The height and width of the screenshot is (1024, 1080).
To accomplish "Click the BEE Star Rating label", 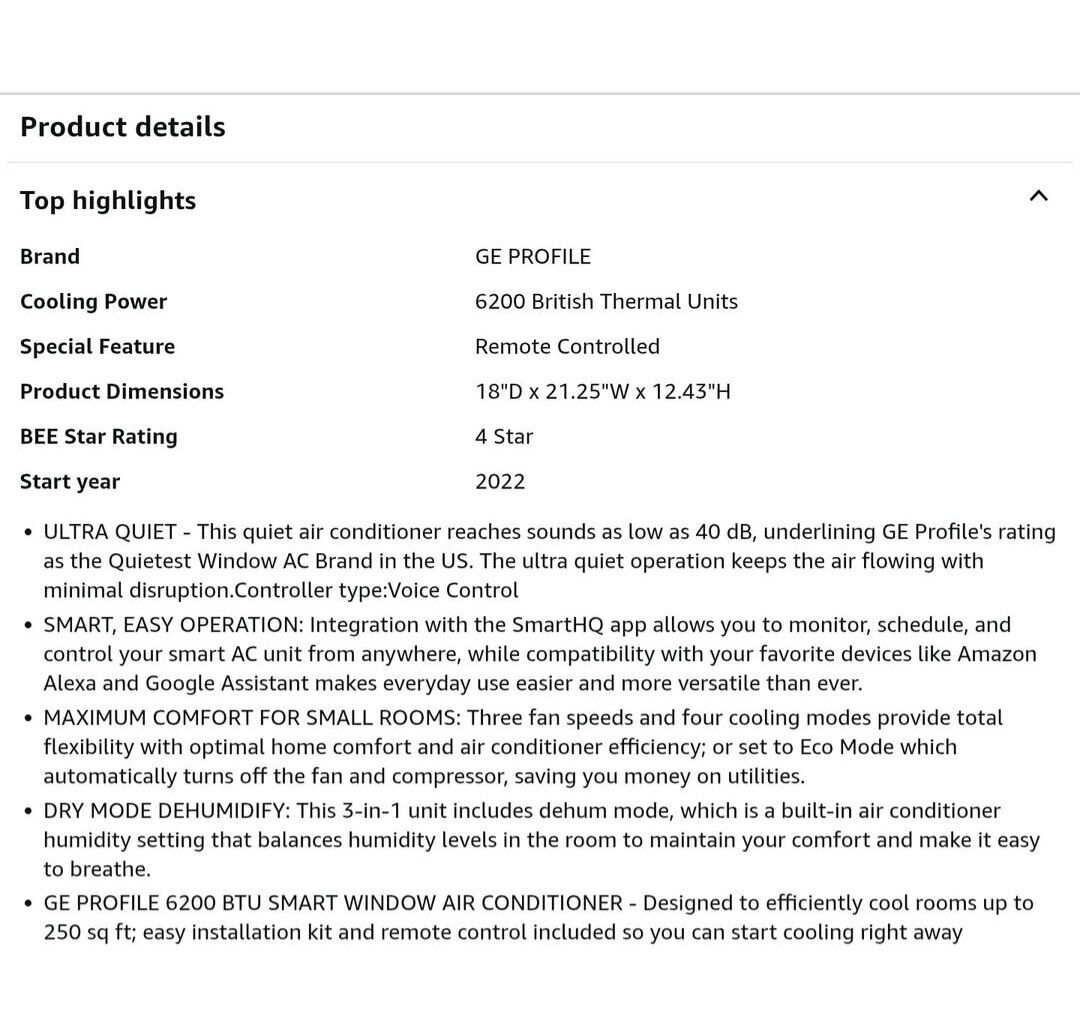I will point(99,437).
